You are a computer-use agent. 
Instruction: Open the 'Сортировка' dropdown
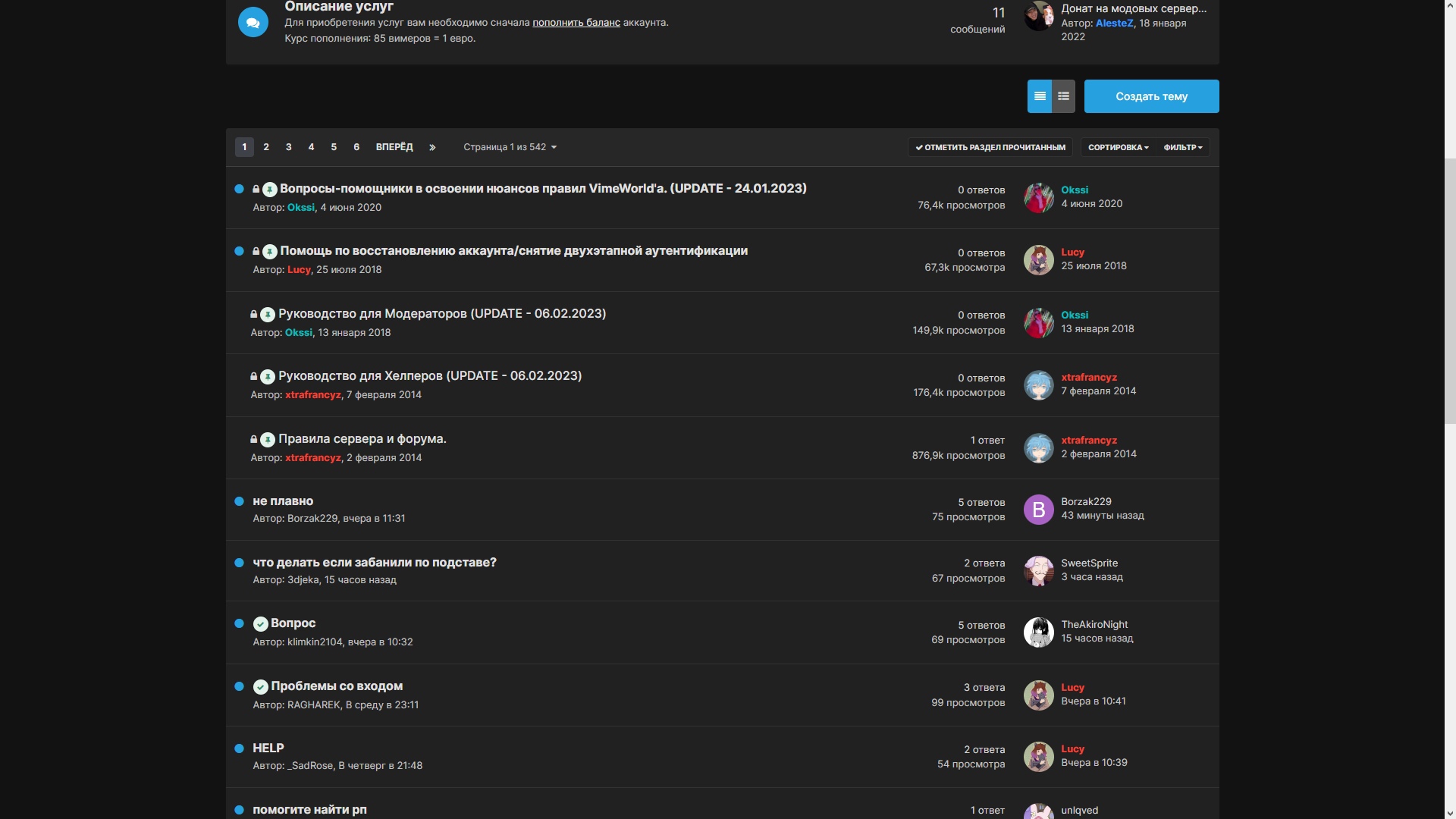[1118, 147]
